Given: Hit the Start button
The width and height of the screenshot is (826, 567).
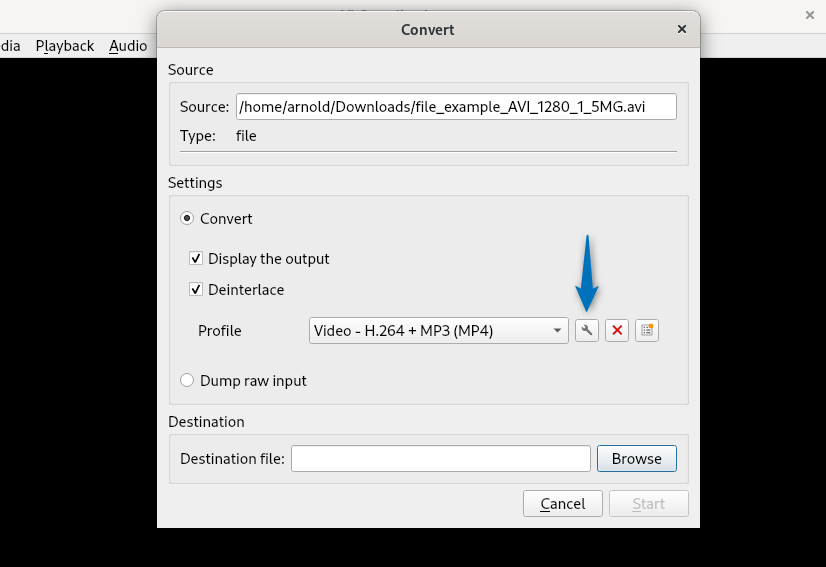Looking at the screenshot, I should [648, 503].
